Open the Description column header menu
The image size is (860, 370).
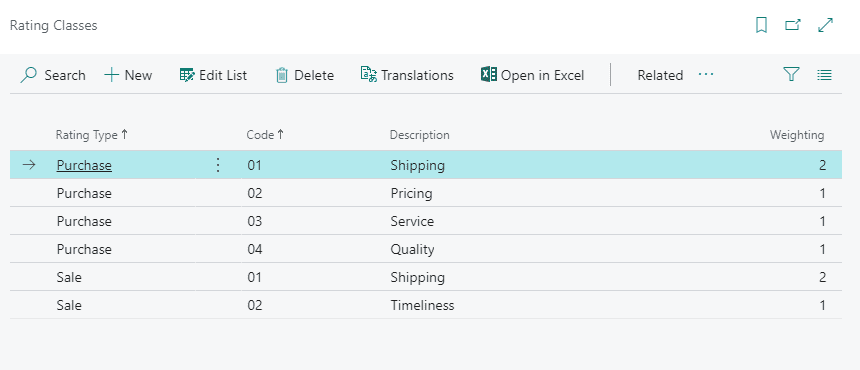419,135
